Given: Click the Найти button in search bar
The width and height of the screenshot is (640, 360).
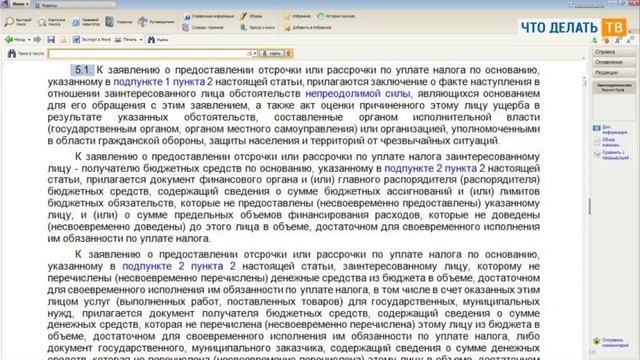Looking at the screenshot, I should click(272, 53).
